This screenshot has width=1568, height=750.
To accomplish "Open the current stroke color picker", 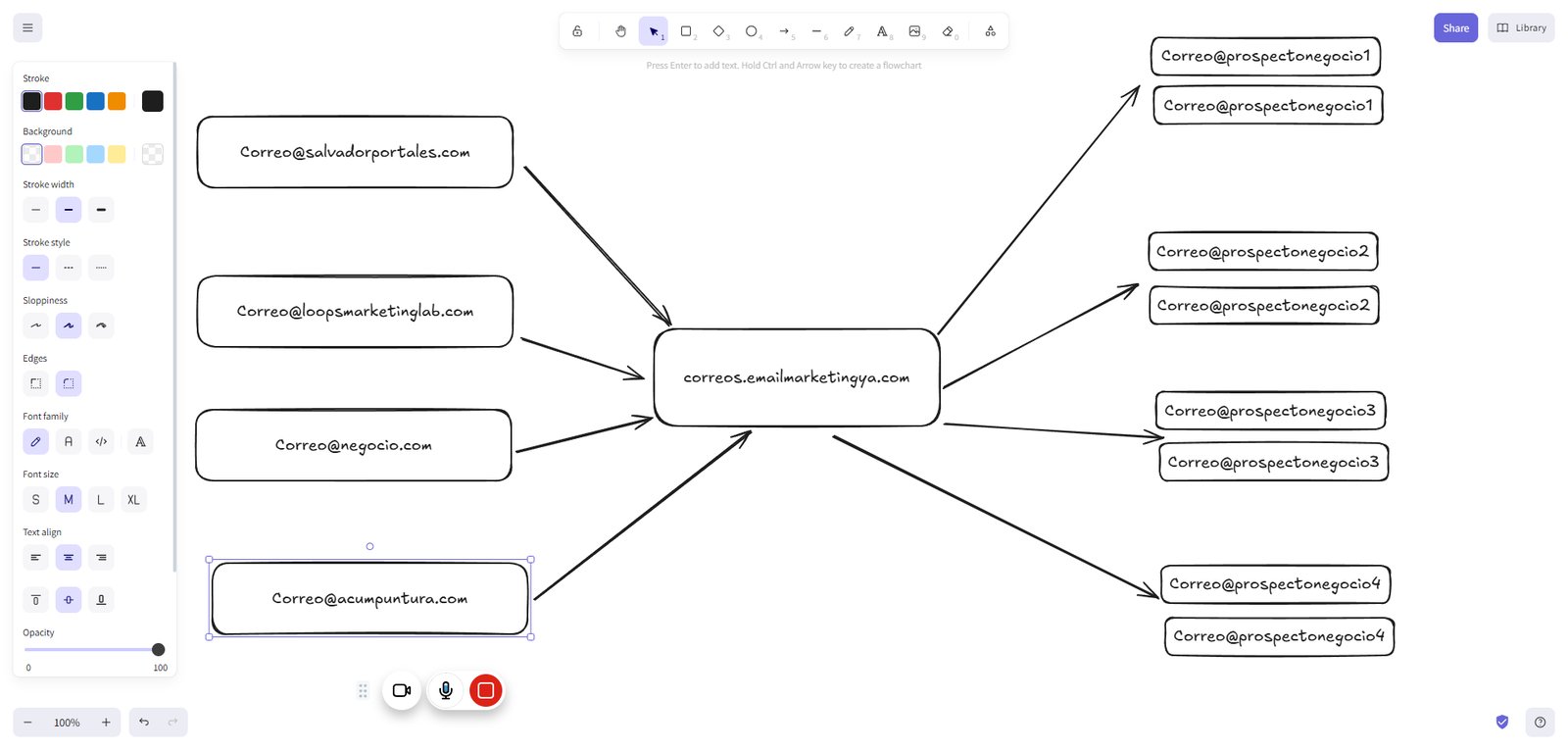I will pyautogui.click(x=153, y=101).
